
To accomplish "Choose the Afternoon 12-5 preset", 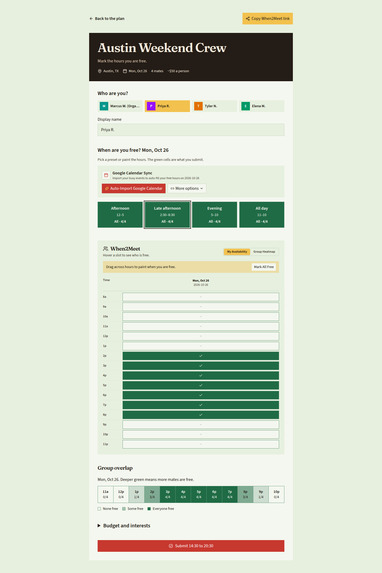I will coord(120,215).
